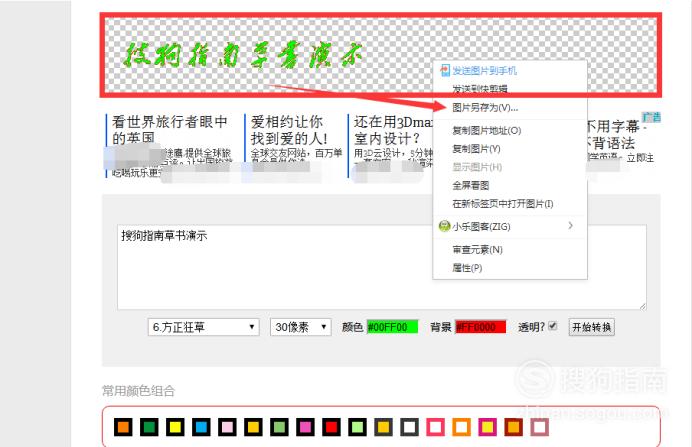Image resolution: width=692 pixels, height=447 pixels.
Task: Pick the black-bordered light pink color combo
Action: [227, 427]
